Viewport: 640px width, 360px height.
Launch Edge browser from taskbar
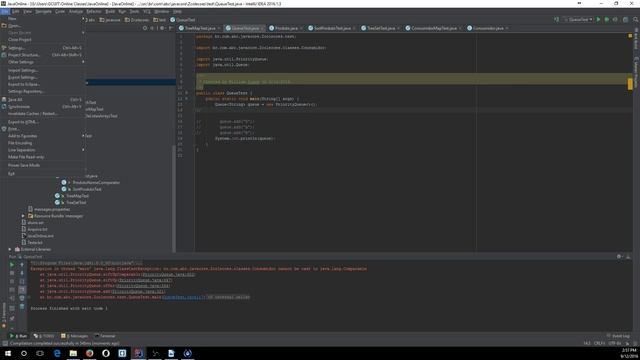click(57, 353)
